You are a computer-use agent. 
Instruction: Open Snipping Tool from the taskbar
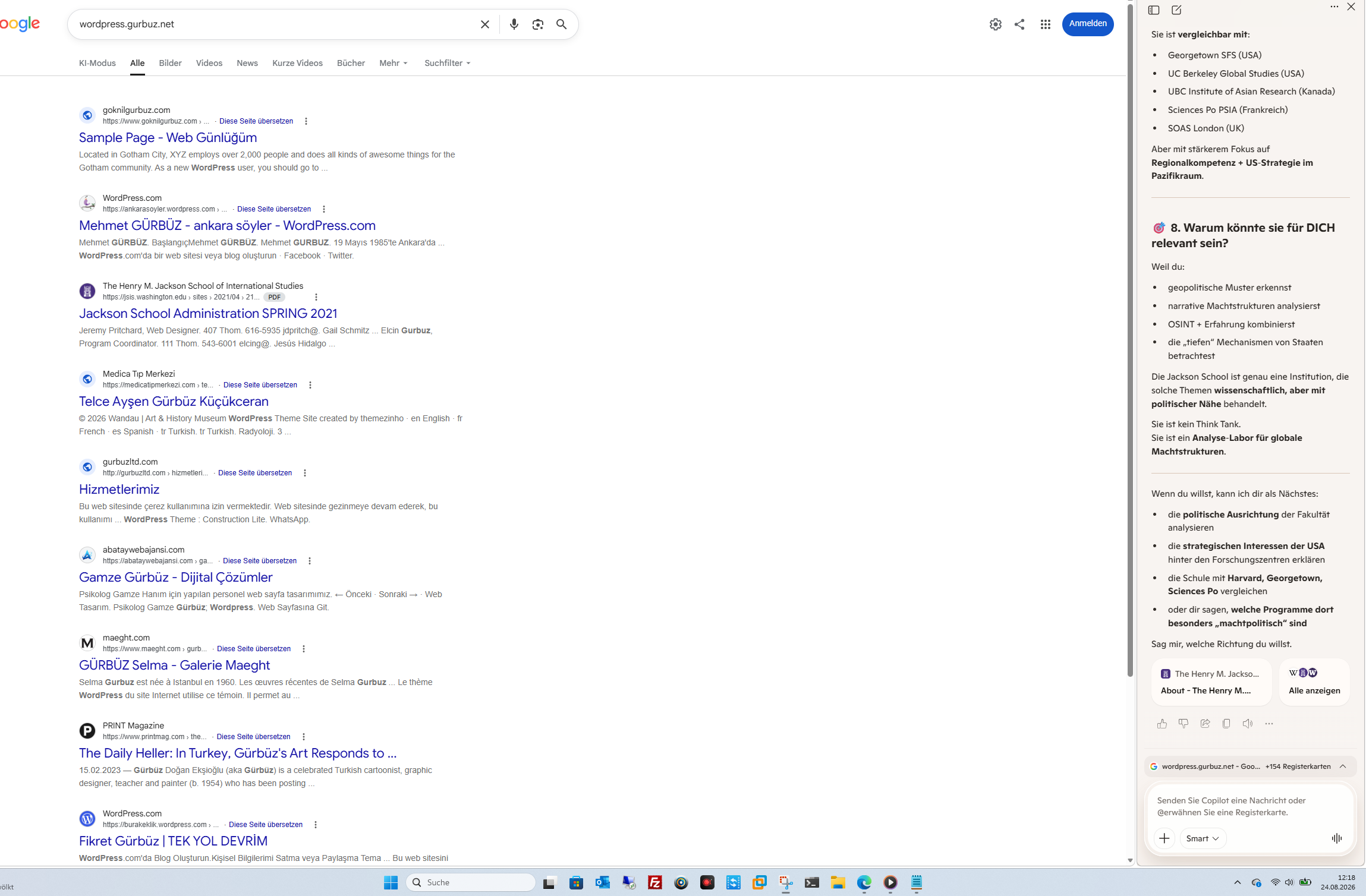tap(786, 882)
